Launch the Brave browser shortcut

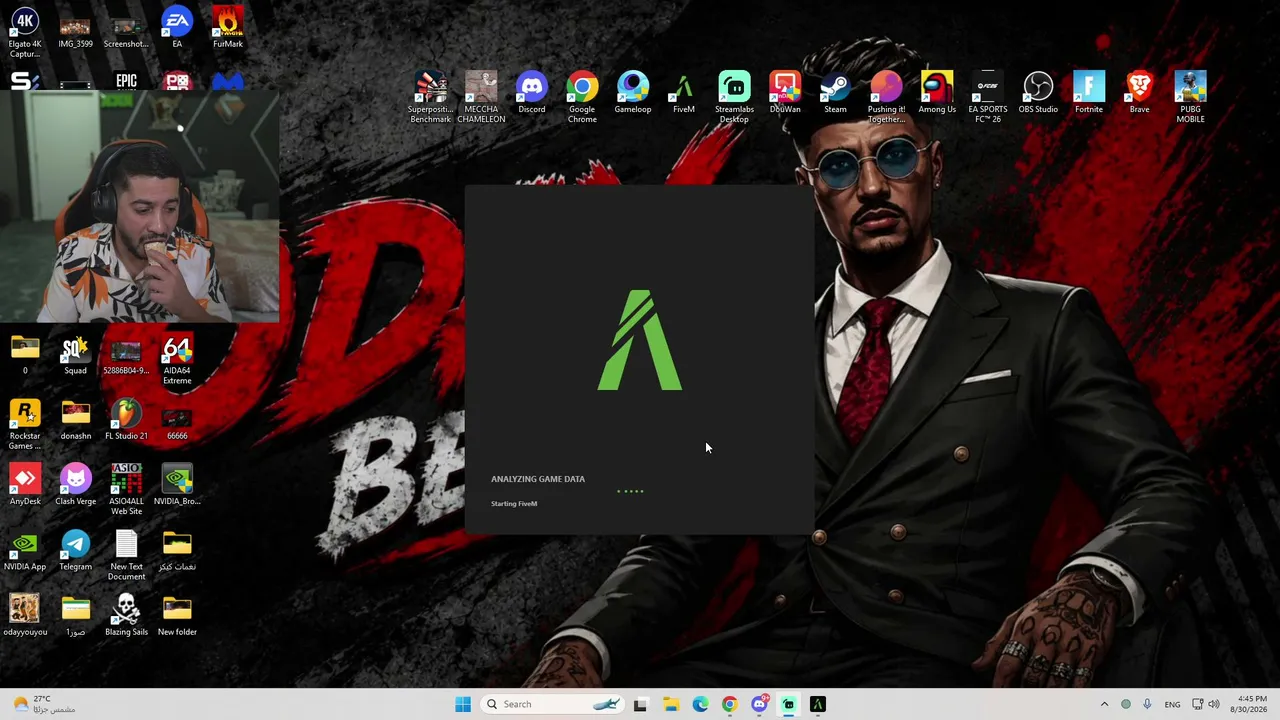tap(1139, 92)
